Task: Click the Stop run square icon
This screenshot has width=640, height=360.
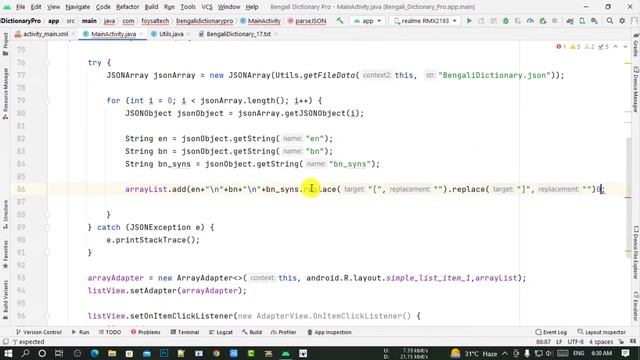Action: [554, 20]
